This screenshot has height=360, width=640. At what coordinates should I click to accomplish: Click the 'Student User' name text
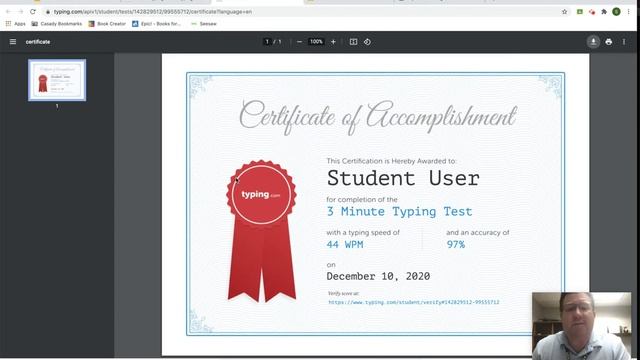click(403, 178)
